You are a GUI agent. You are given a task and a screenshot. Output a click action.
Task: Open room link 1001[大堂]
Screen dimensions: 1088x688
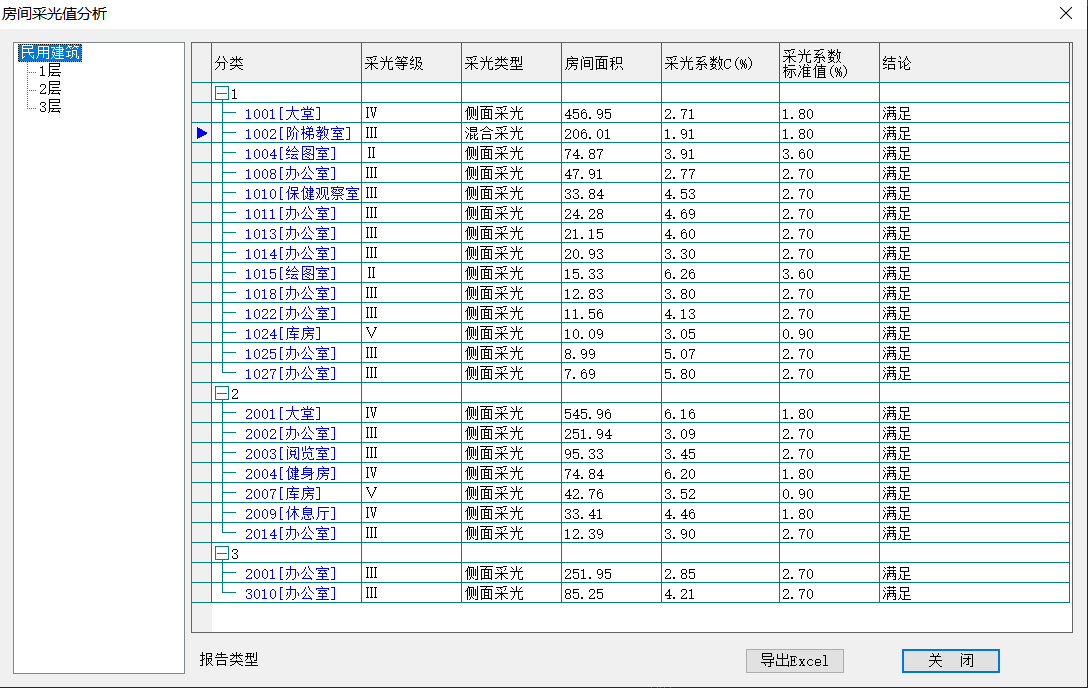[x=283, y=114]
